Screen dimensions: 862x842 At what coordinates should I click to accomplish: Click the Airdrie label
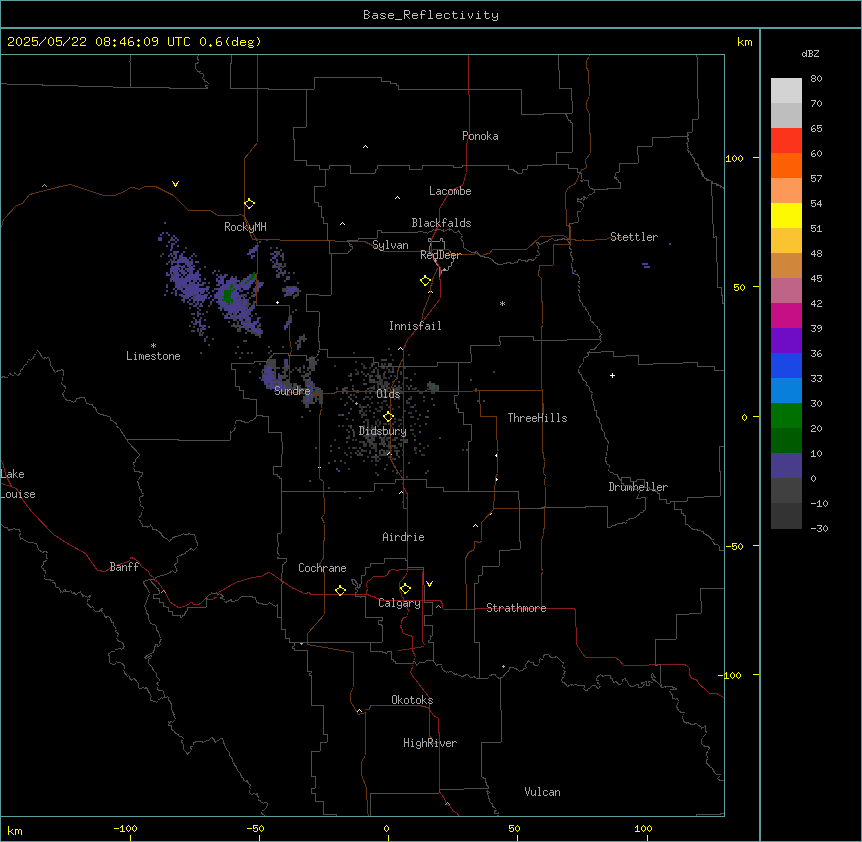tap(403, 537)
